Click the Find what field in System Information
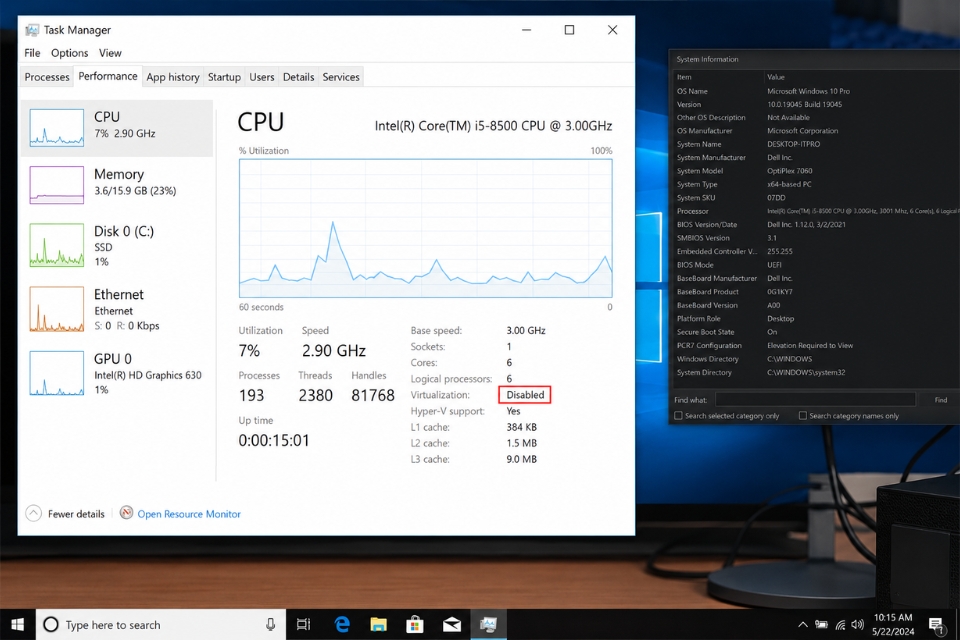The height and width of the screenshot is (640, 960). click(815, 399)
